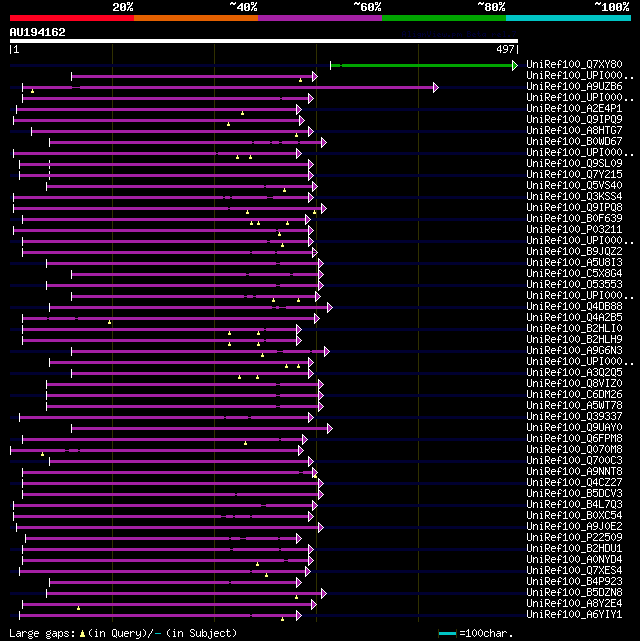640x641 pixels.
Task: Select the UniRef100_Q4CZ27 label
Action: [x=574, y=483]
